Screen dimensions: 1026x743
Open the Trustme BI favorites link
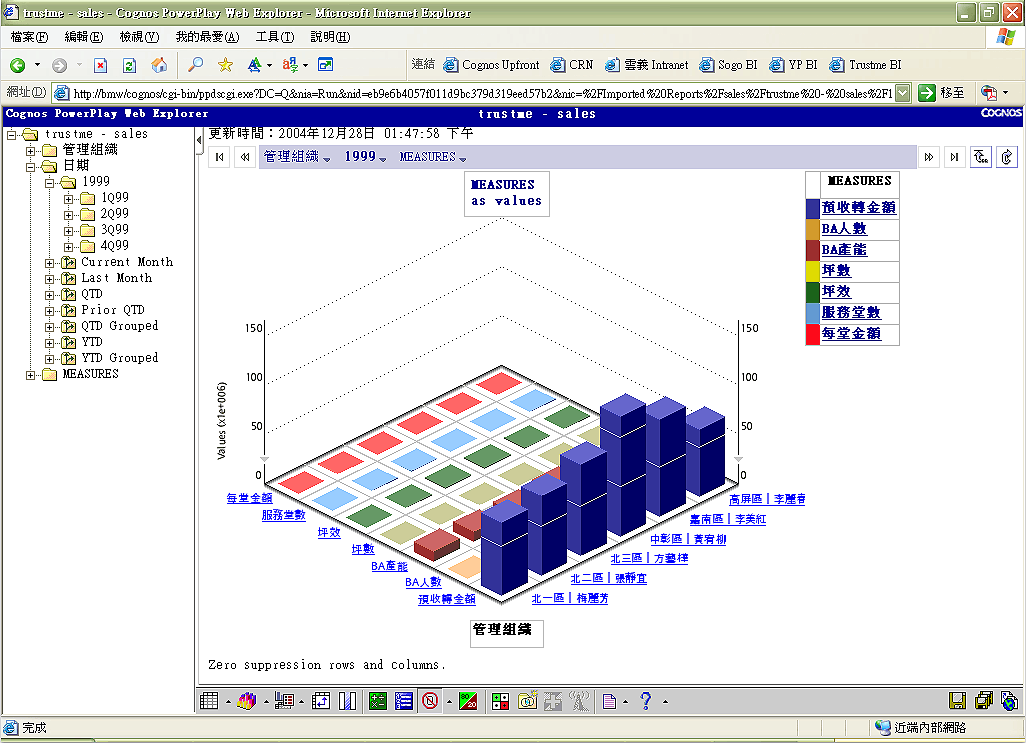(x=866, y=65)
